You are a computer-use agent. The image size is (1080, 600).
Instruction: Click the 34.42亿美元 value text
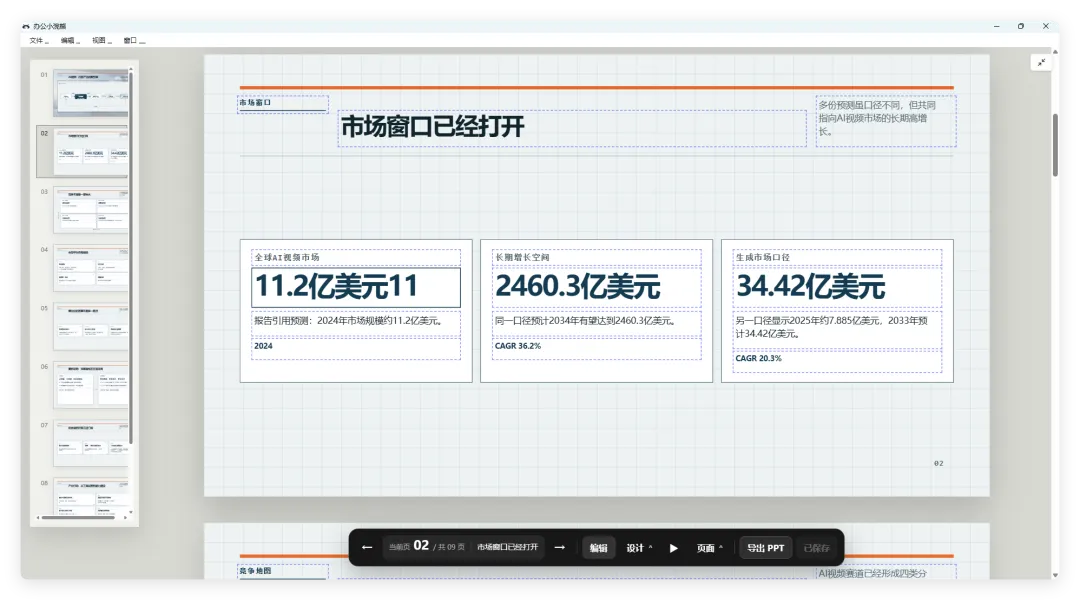pos(811,287)
